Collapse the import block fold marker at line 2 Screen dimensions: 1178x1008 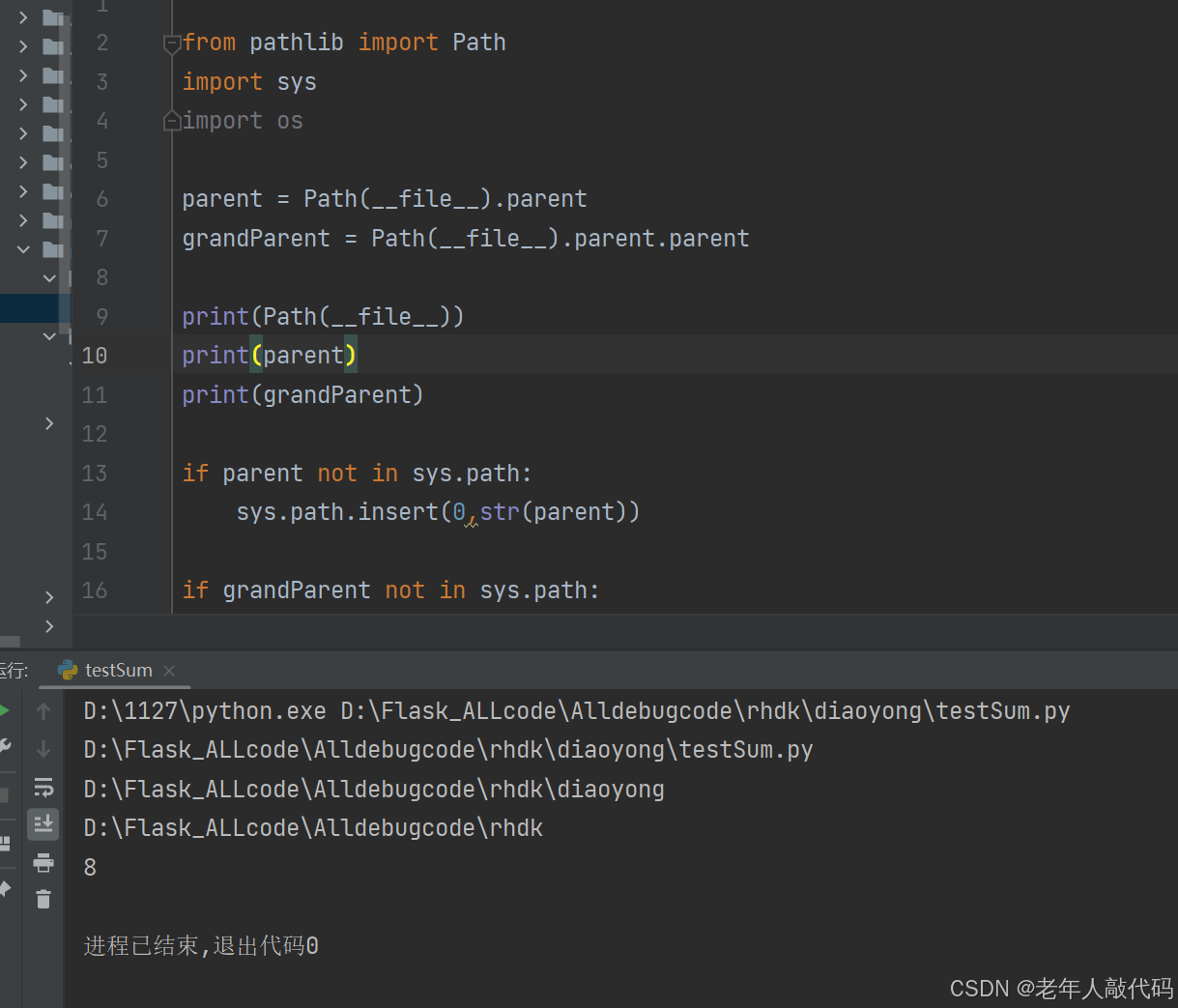[x=172, y=43]
